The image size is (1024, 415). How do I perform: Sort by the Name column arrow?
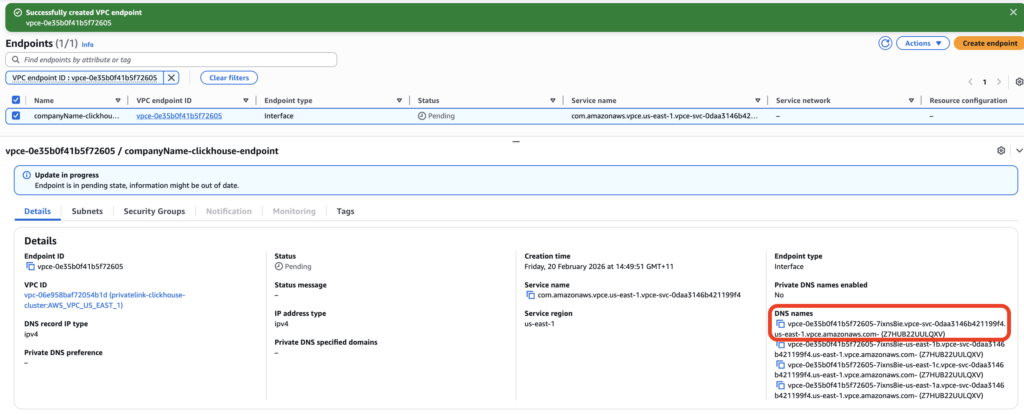point(118,100)
